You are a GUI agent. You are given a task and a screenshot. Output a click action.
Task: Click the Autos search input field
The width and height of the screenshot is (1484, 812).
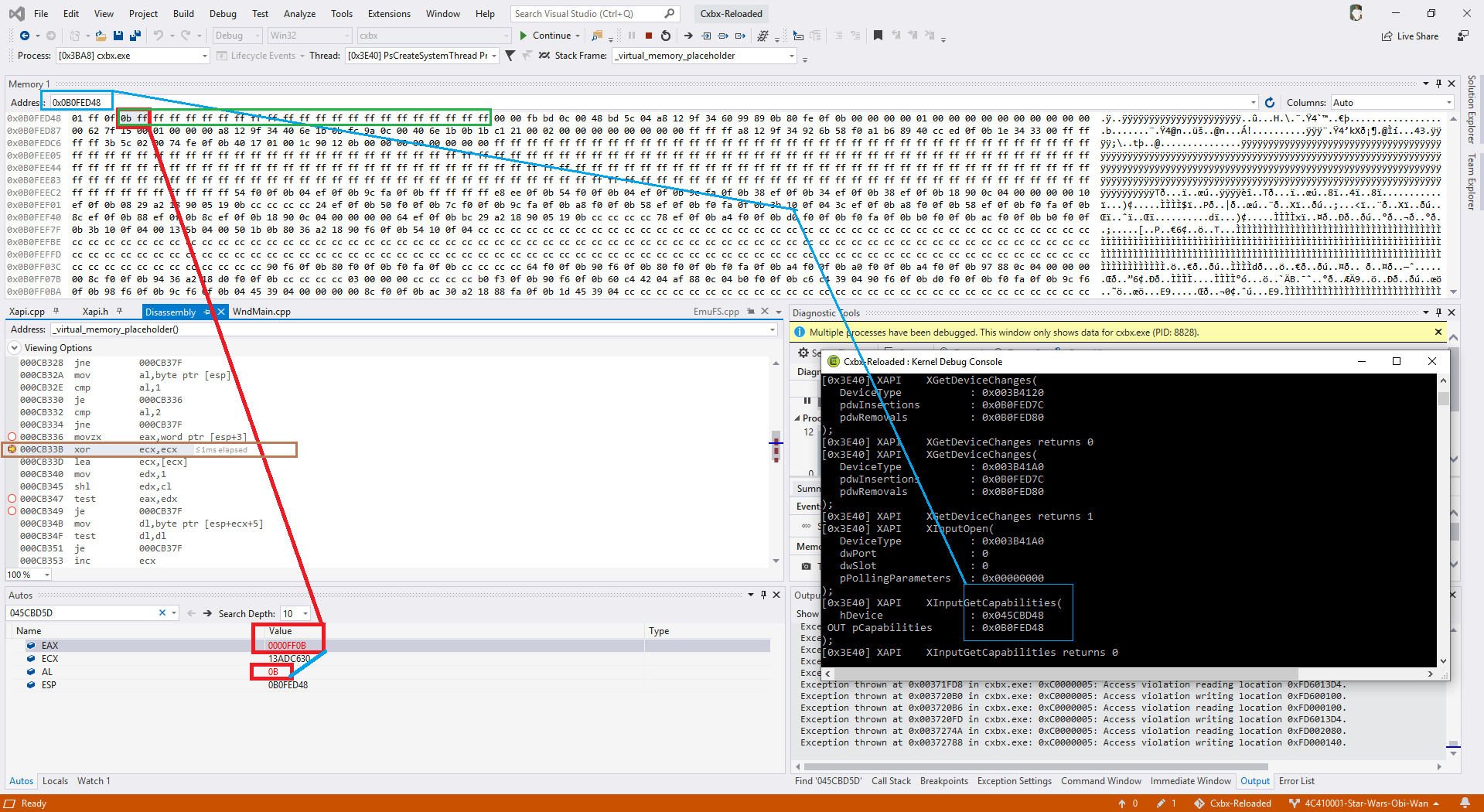pos(81,613)
